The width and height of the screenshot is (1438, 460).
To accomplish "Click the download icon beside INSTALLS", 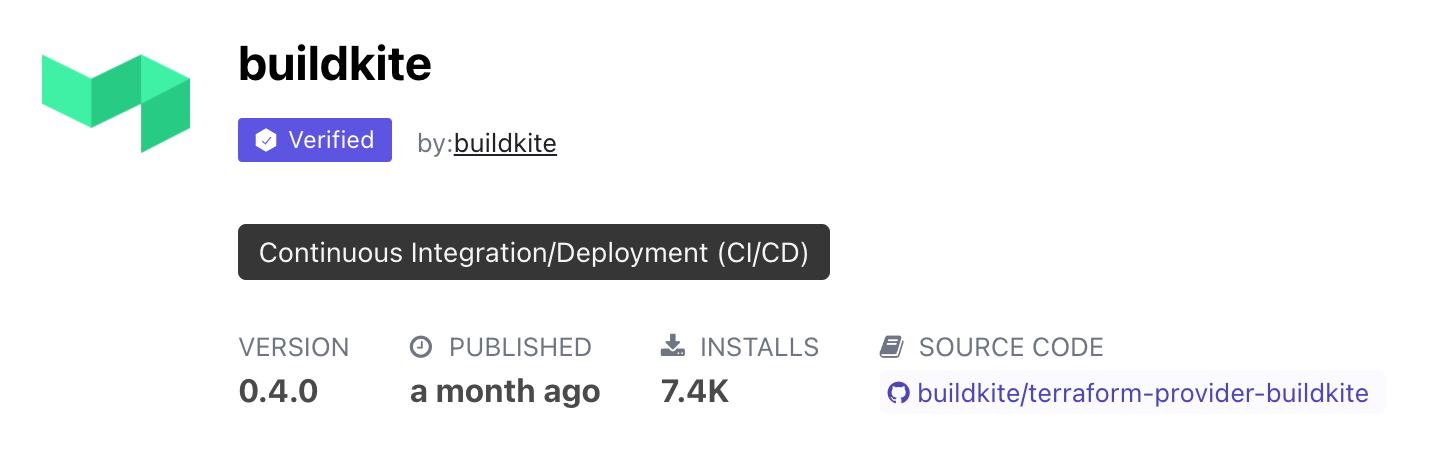I will (673, 347).
